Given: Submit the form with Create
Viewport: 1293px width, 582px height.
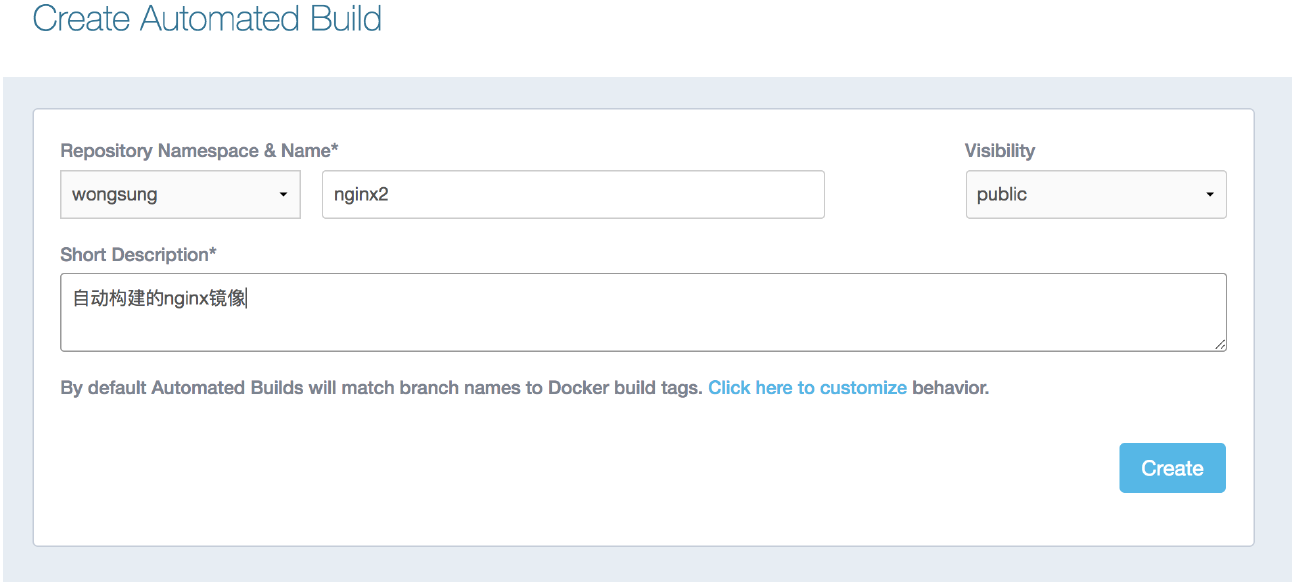Looking at the screenshot, I should coord(1171,467).
